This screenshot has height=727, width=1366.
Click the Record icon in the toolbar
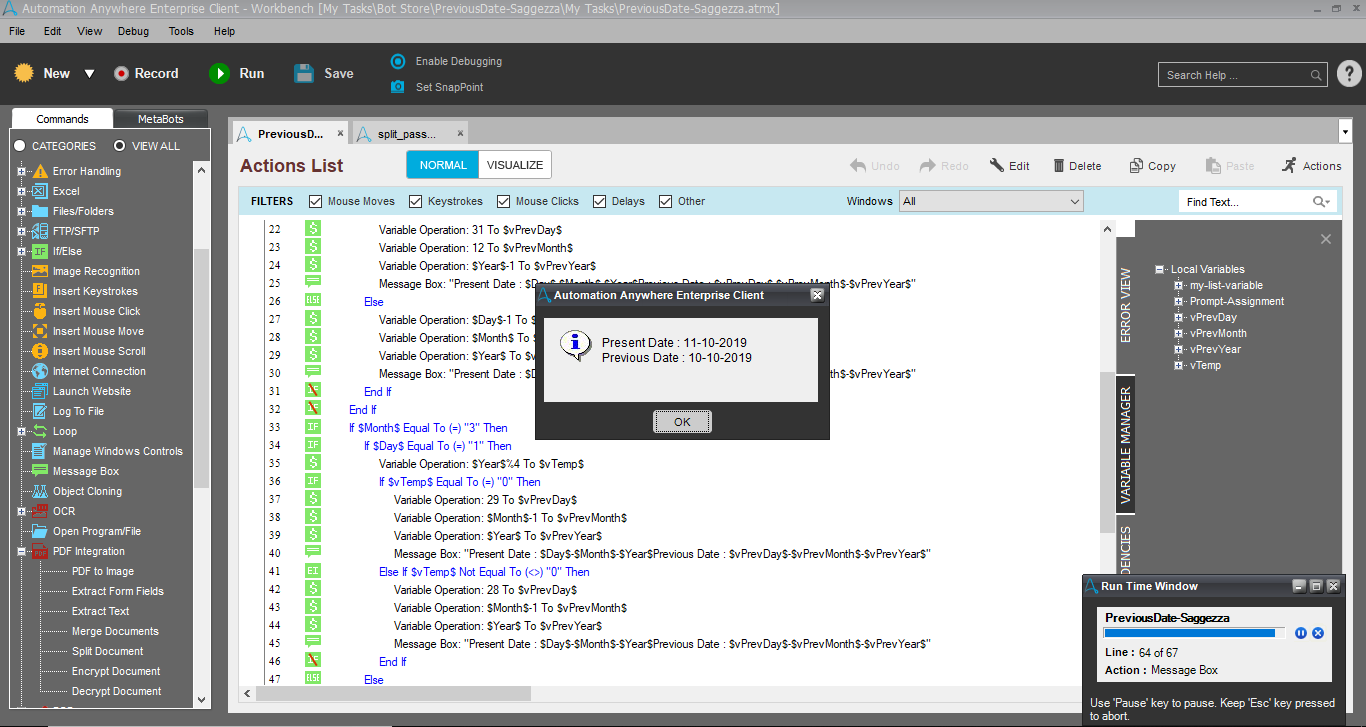[121, 73]
